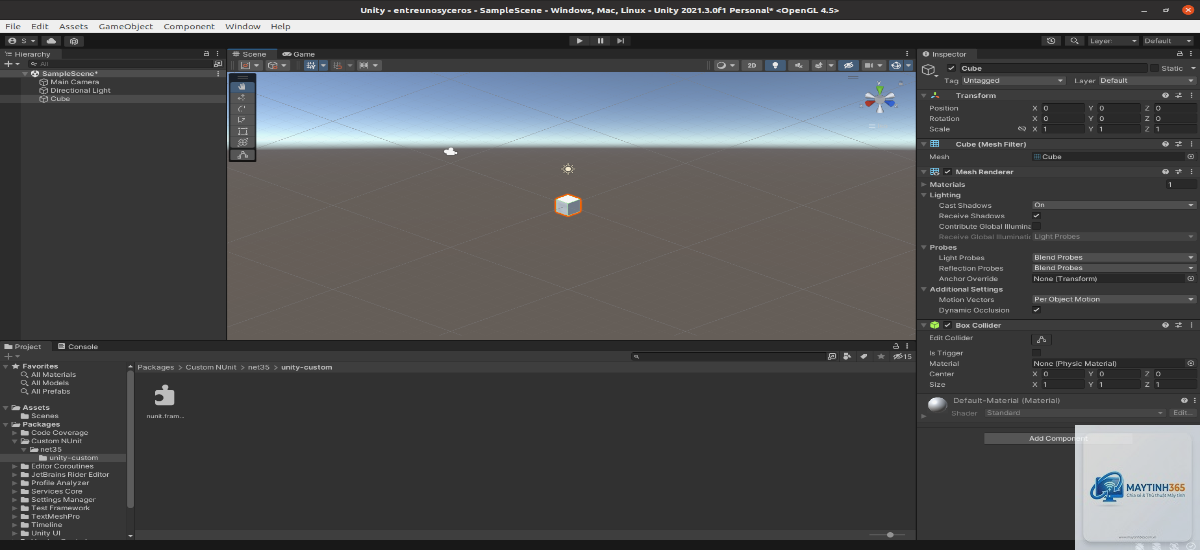Toggle 2D view mode in Scene
The height and width of the screenshot is (550, 1200).
tap(752, 65)
